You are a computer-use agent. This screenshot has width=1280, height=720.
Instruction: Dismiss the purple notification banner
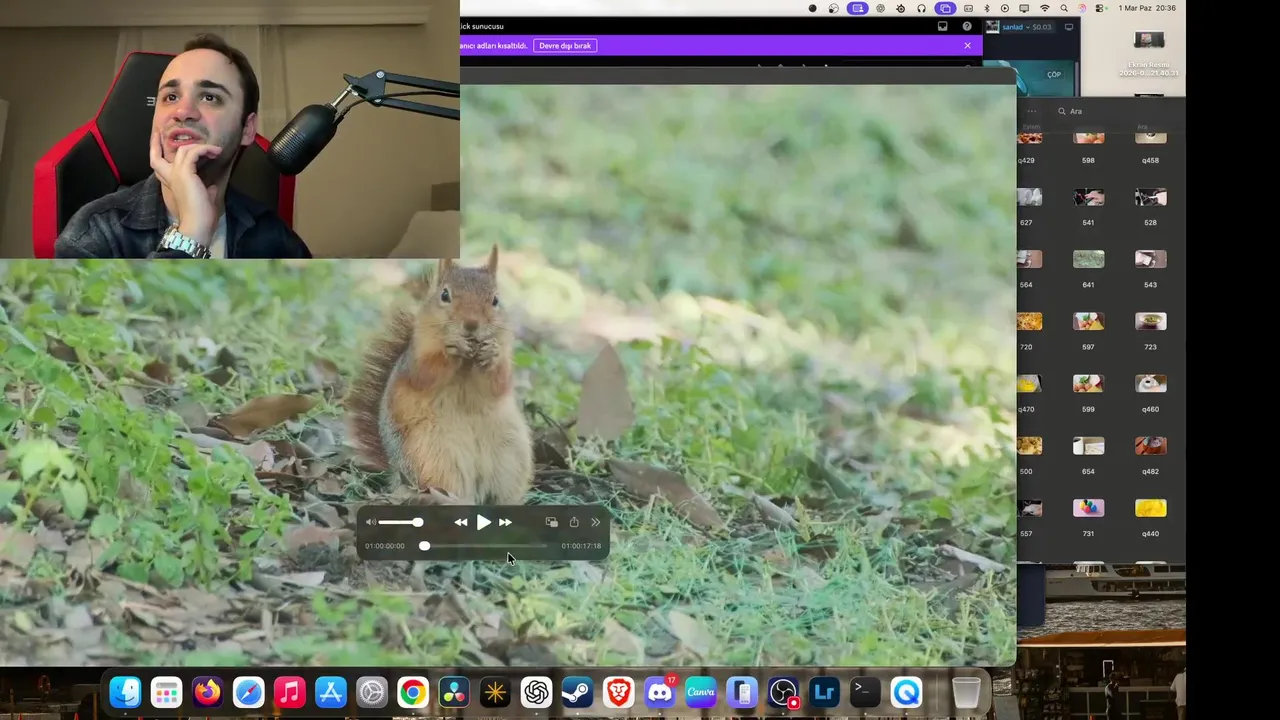click(967, 45)
